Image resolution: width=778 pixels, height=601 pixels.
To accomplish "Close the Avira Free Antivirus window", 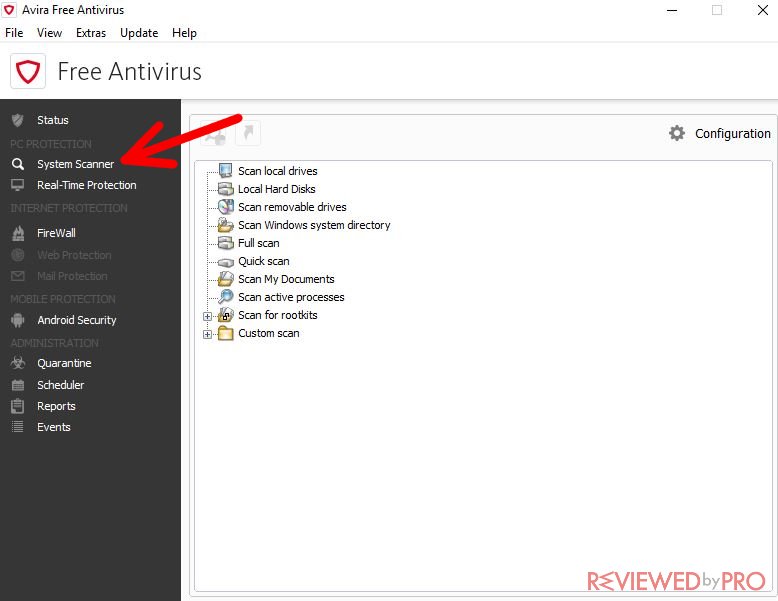I will (763, 10).
